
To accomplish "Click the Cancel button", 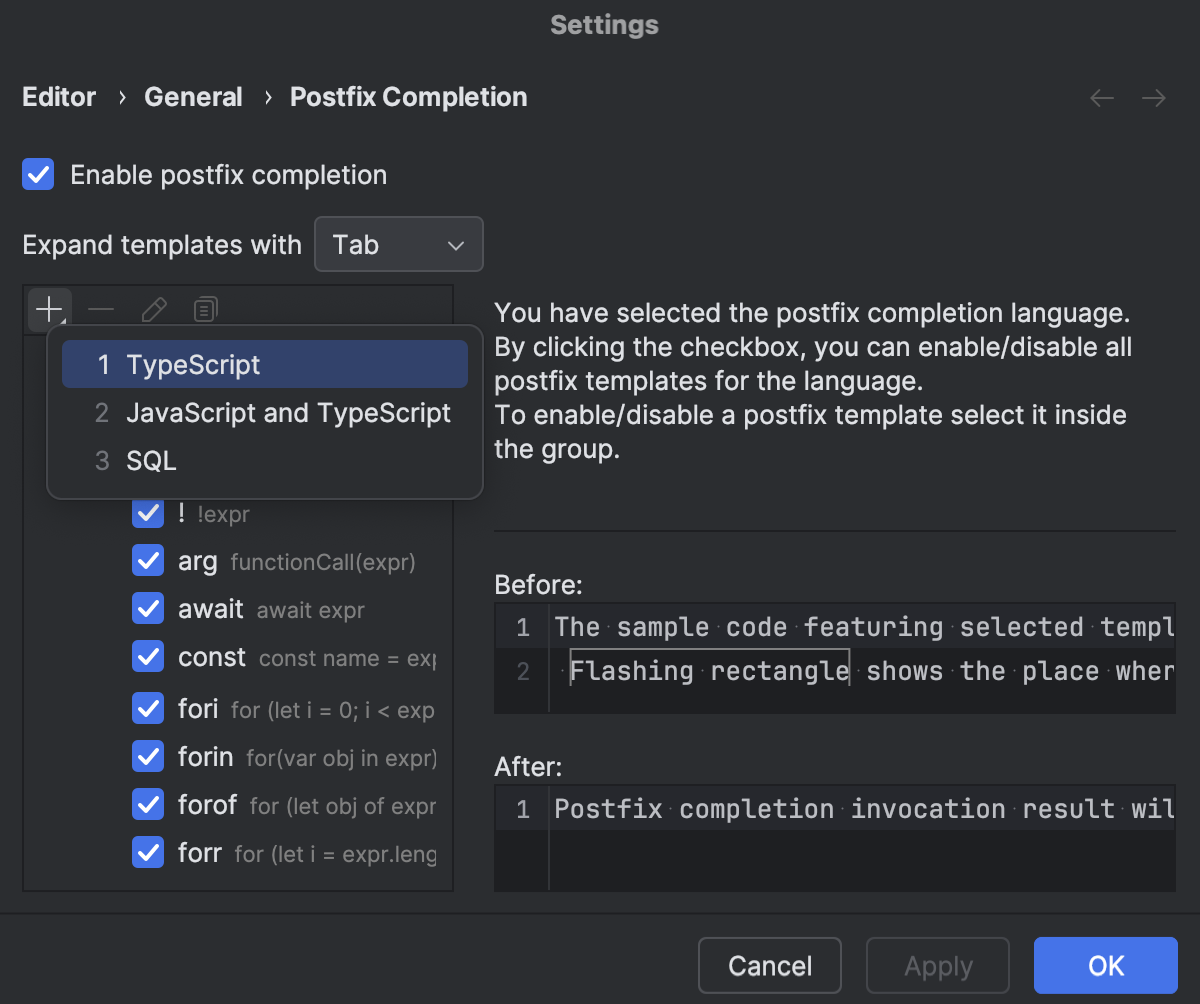I will pyautogui.click(x=770, y=966).
